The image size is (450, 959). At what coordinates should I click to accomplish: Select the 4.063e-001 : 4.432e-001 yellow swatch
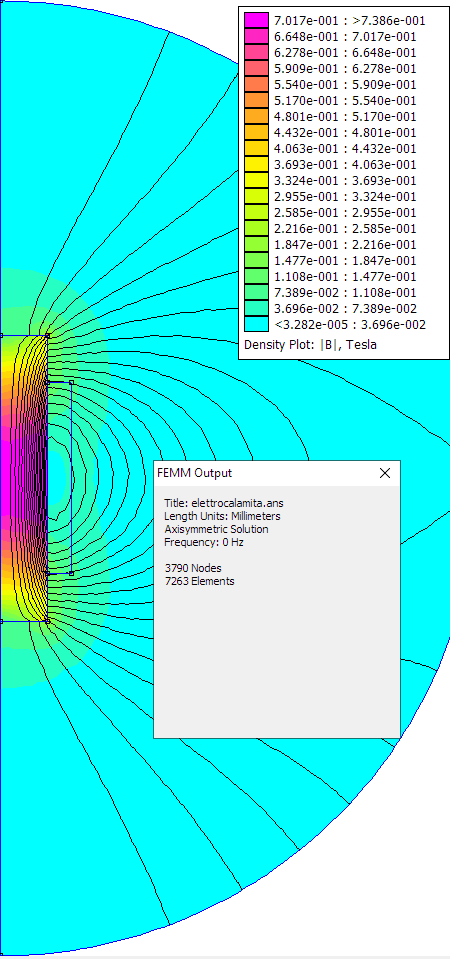click(256, 148)
